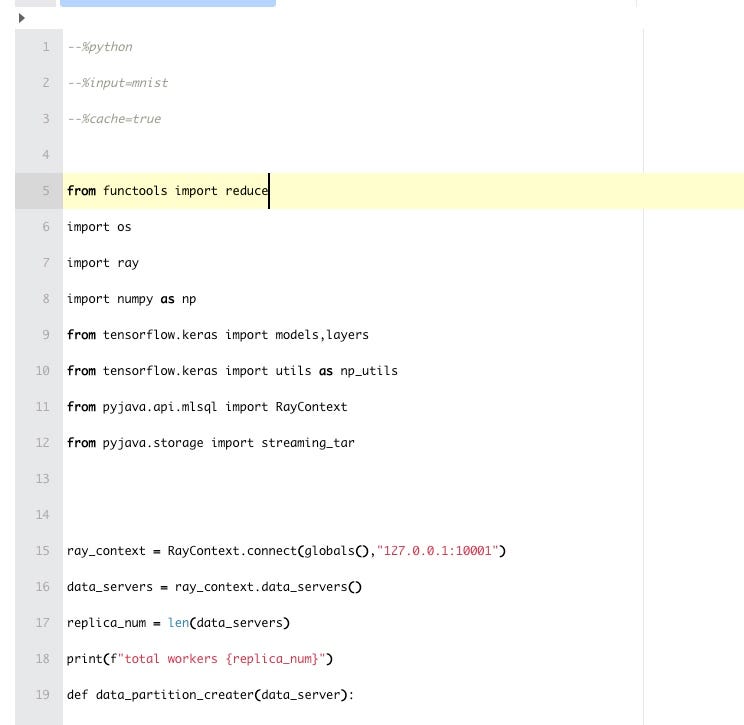The image size is (744, 725).
Task: Place cursor in 'from functools import reduce' line
Action: [167, 191]
